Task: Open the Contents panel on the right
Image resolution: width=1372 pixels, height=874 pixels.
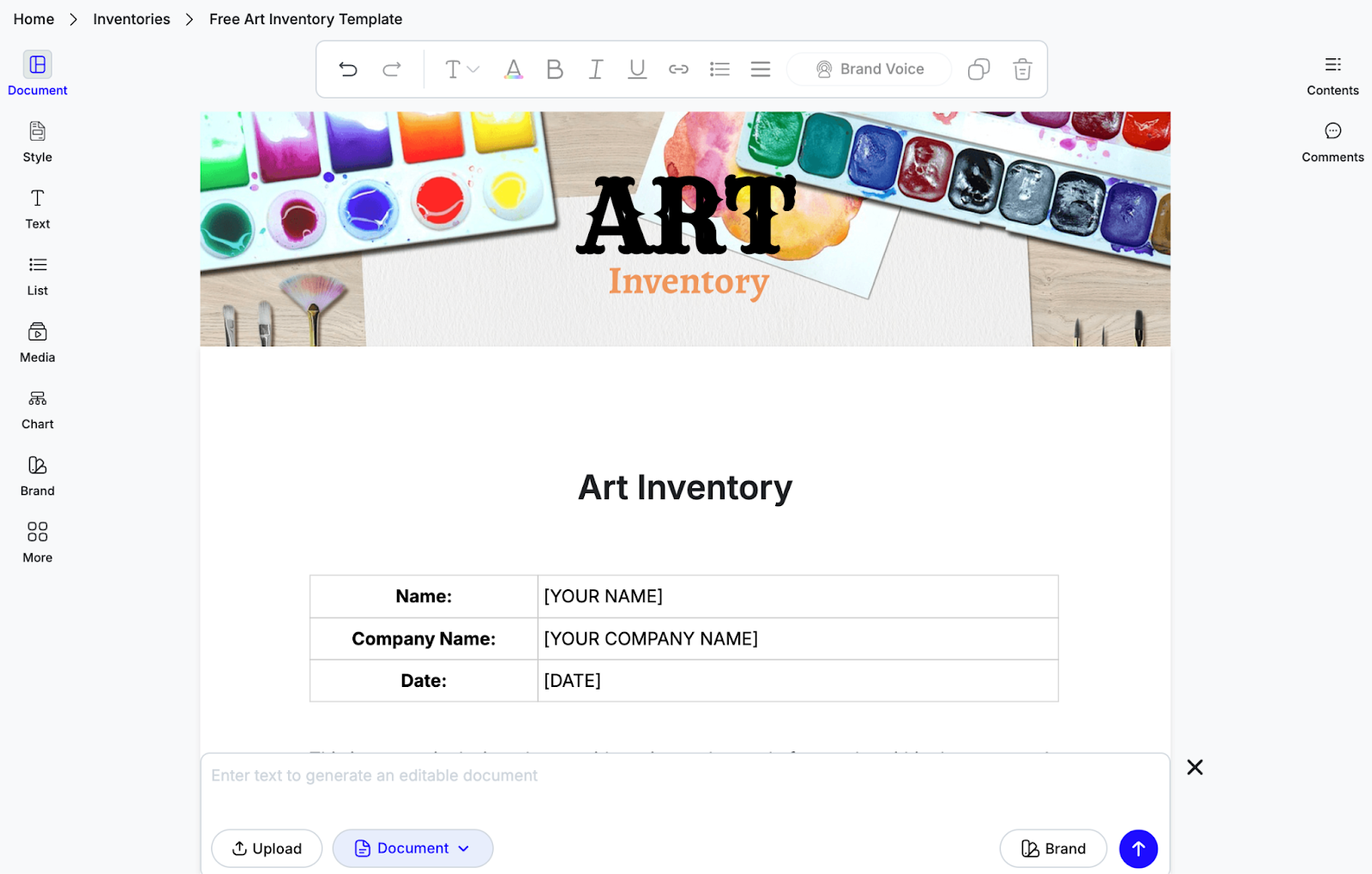Action: tap(1331, 75)
